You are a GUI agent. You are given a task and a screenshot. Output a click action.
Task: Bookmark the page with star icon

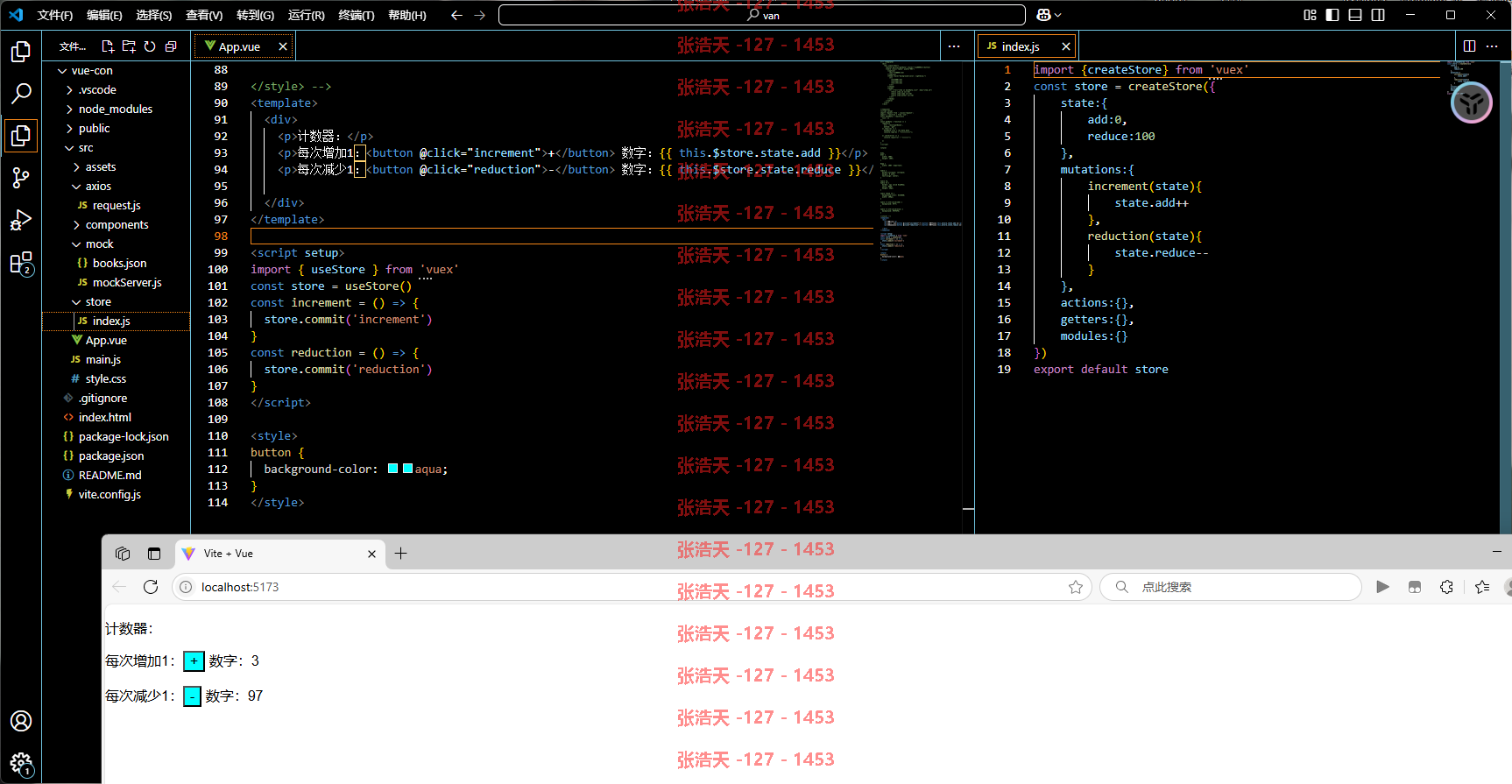click(x=1076, y=587)
